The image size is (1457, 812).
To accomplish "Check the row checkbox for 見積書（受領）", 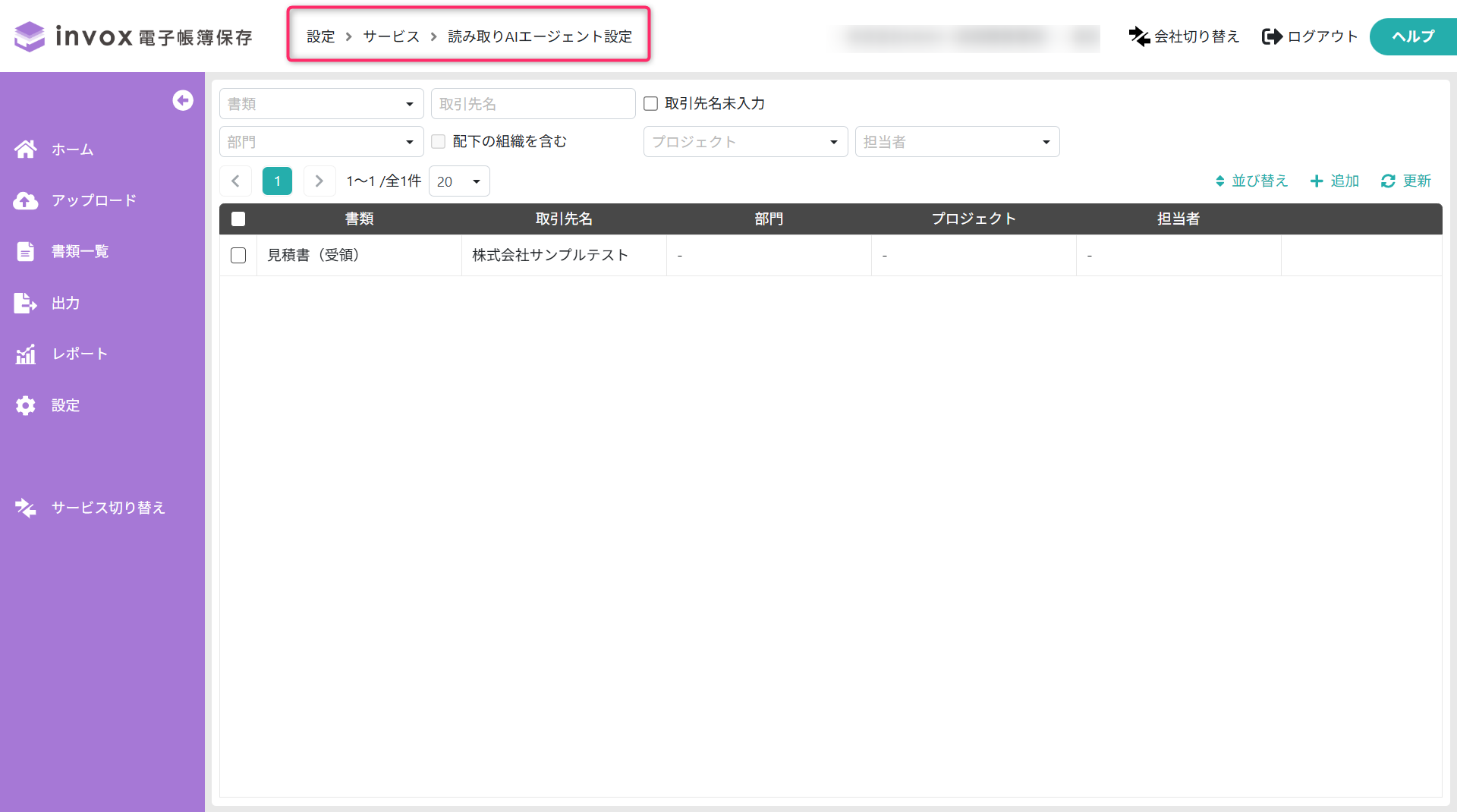I will (238, 256).
